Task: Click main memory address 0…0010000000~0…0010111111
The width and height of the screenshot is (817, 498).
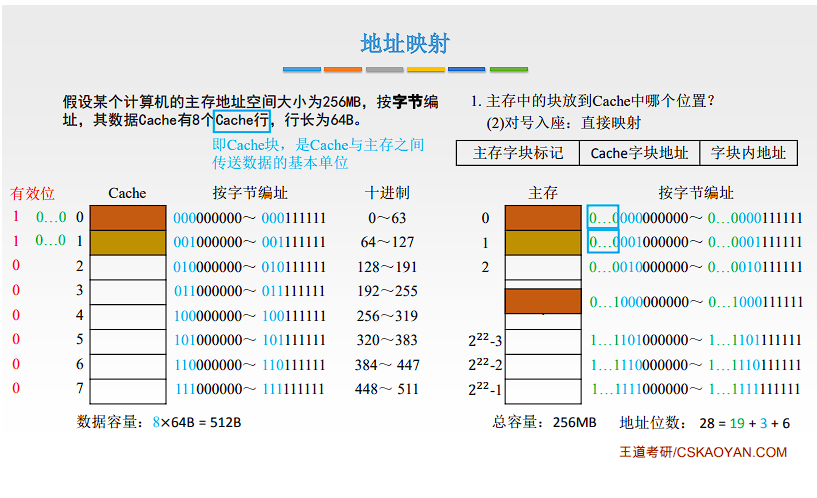Action: (x=696, y=267)
